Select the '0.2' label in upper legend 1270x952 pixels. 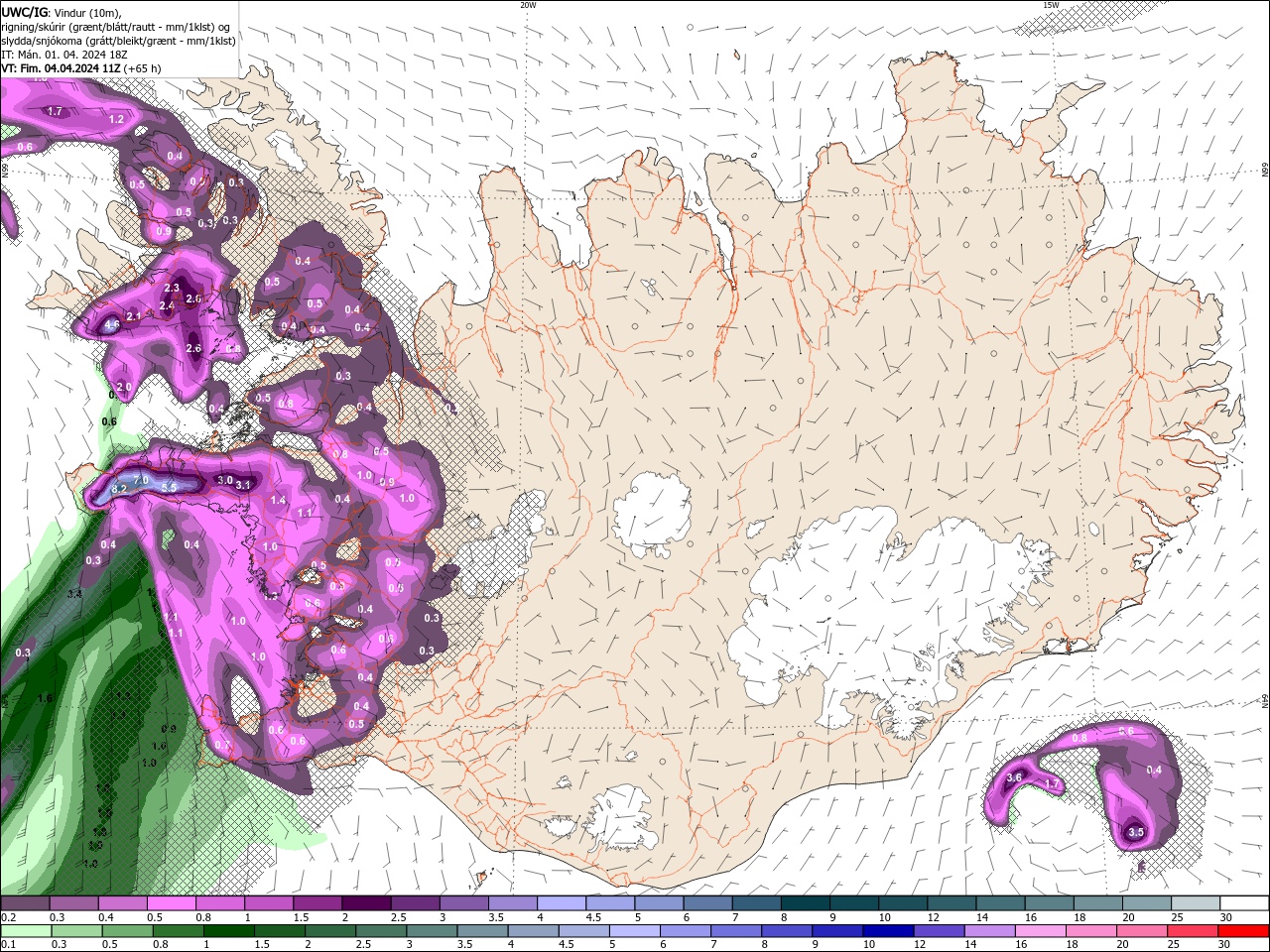(7, 917)
